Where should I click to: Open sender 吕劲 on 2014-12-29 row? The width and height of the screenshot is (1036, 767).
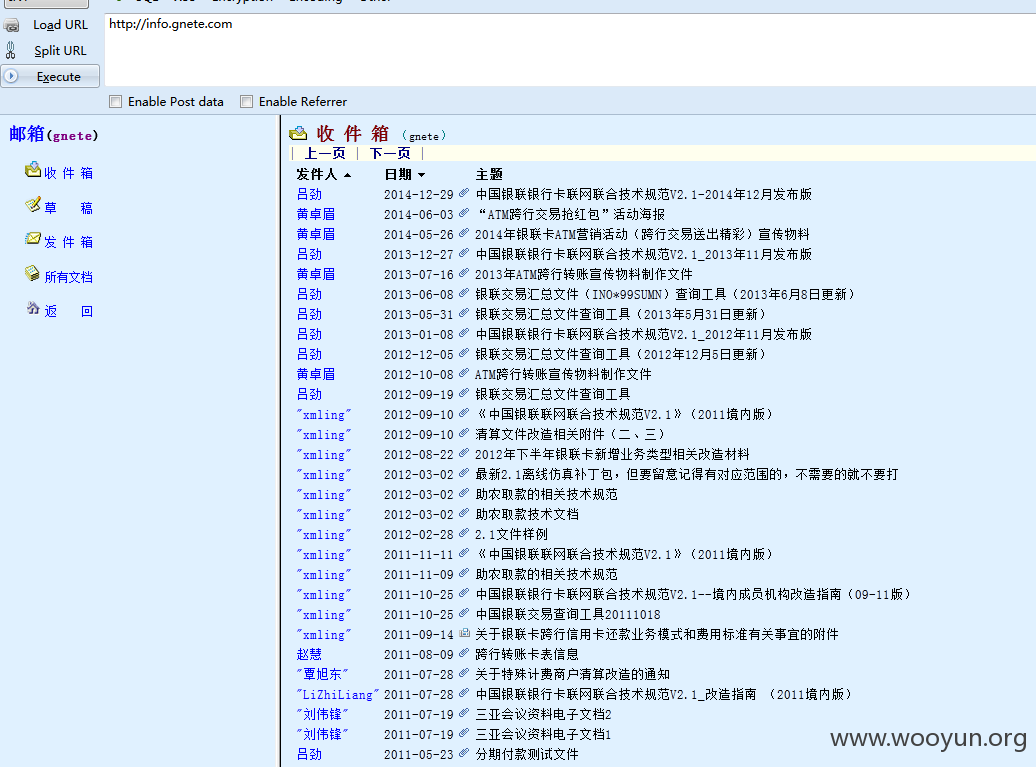(309, 194)
